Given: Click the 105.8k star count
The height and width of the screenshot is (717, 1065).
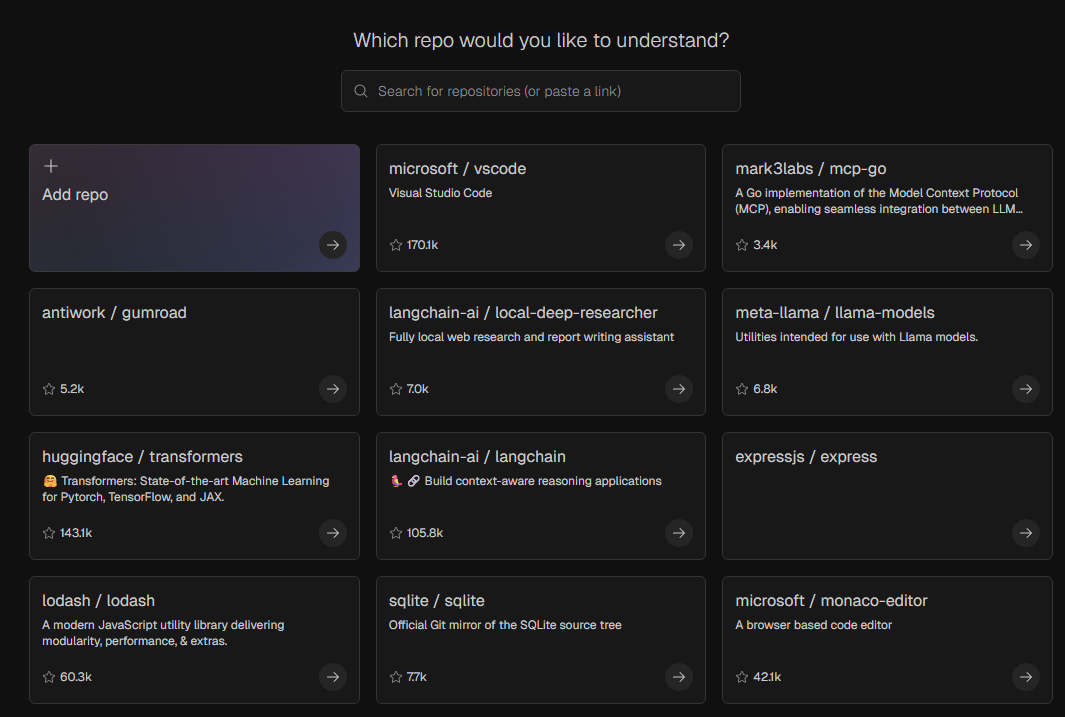Looking at the screenshot, I should (425, 533).
